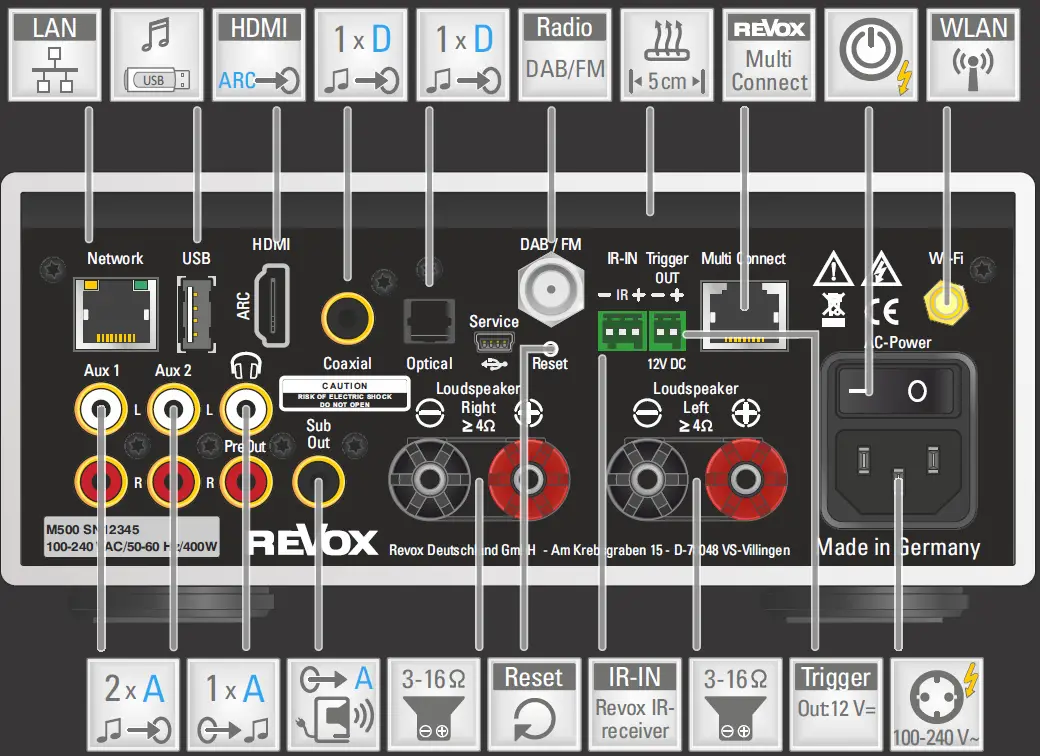The image size is (1040, 756).
Task: Click the Reset tile with circular arrow
Action: [535, 704]
